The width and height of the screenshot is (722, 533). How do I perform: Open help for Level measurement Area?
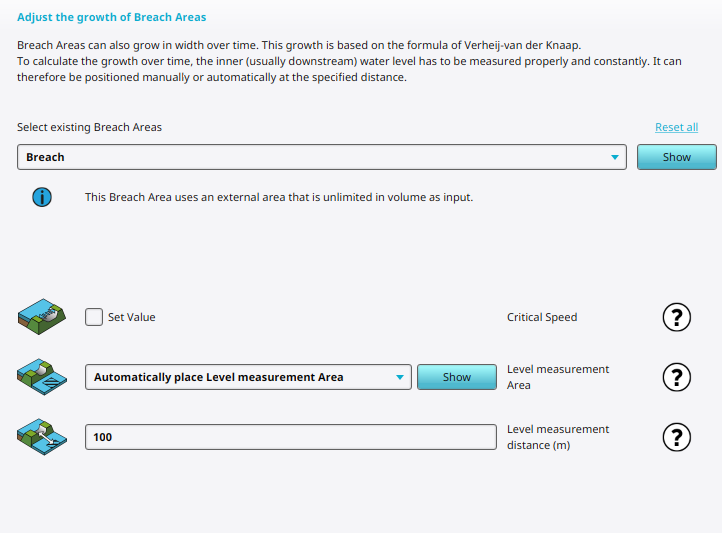tap(677, 377)
